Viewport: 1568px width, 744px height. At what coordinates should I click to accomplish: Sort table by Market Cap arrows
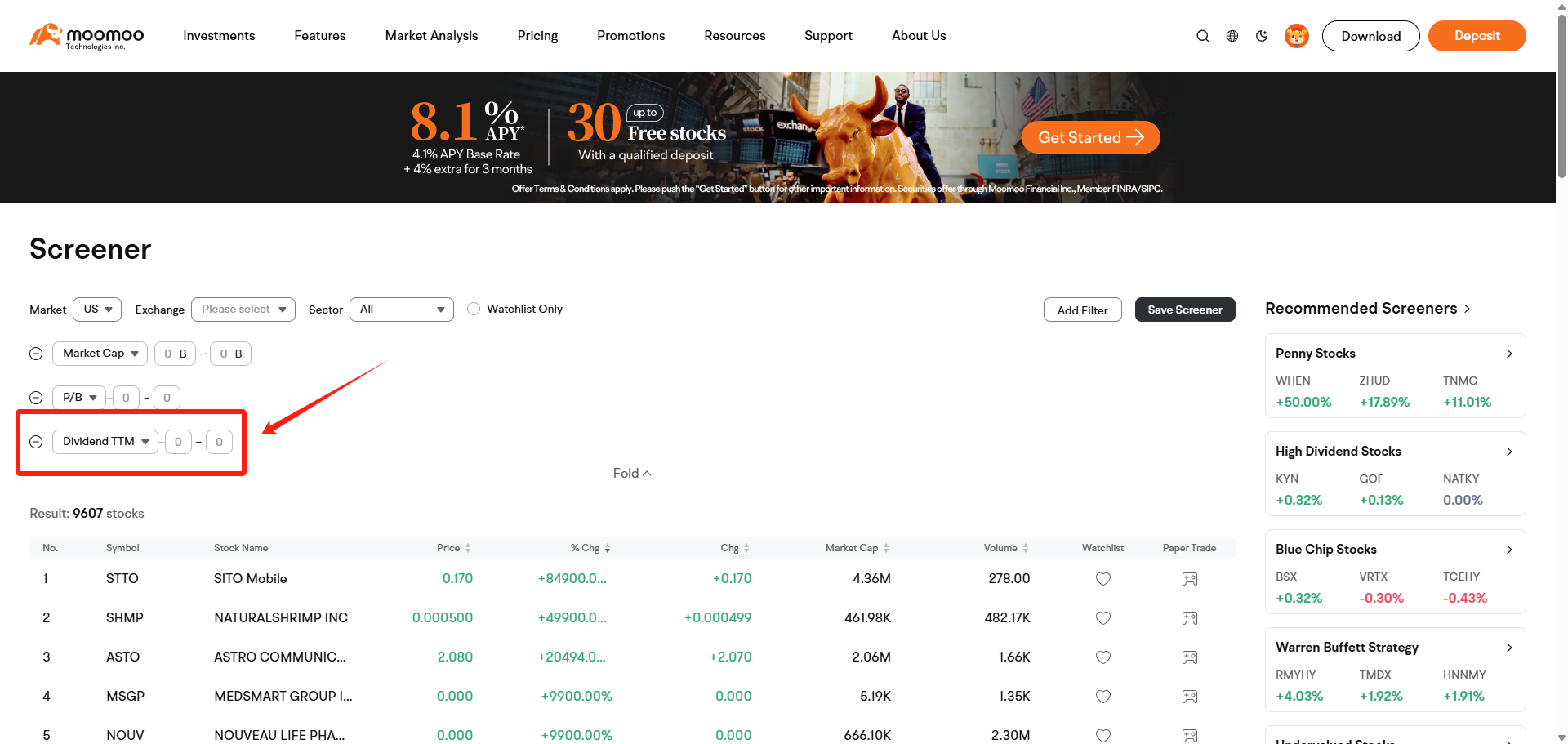[x=886, y=548]
